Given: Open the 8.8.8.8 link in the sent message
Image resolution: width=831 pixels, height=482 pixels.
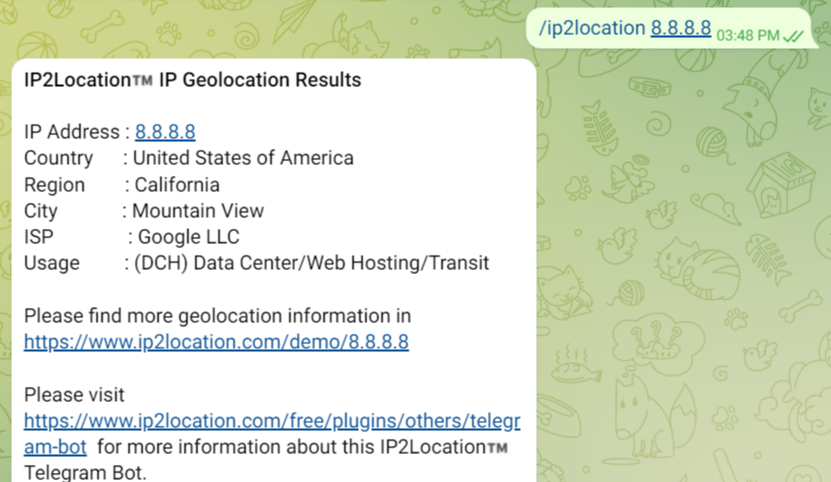Looking at the screenshot, I should tap(681, 28).
